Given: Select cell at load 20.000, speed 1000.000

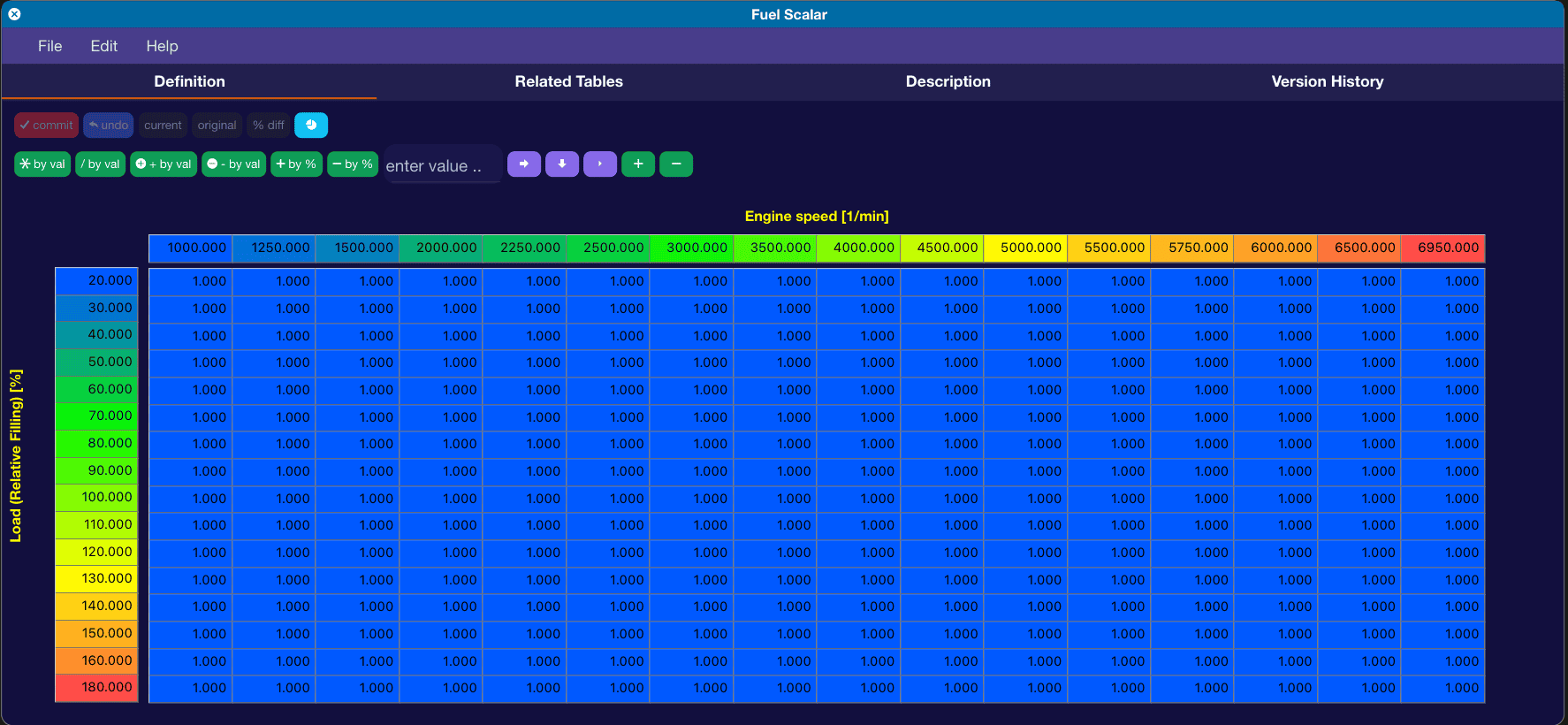Looking at the screenshot, I should pos(190,281).
